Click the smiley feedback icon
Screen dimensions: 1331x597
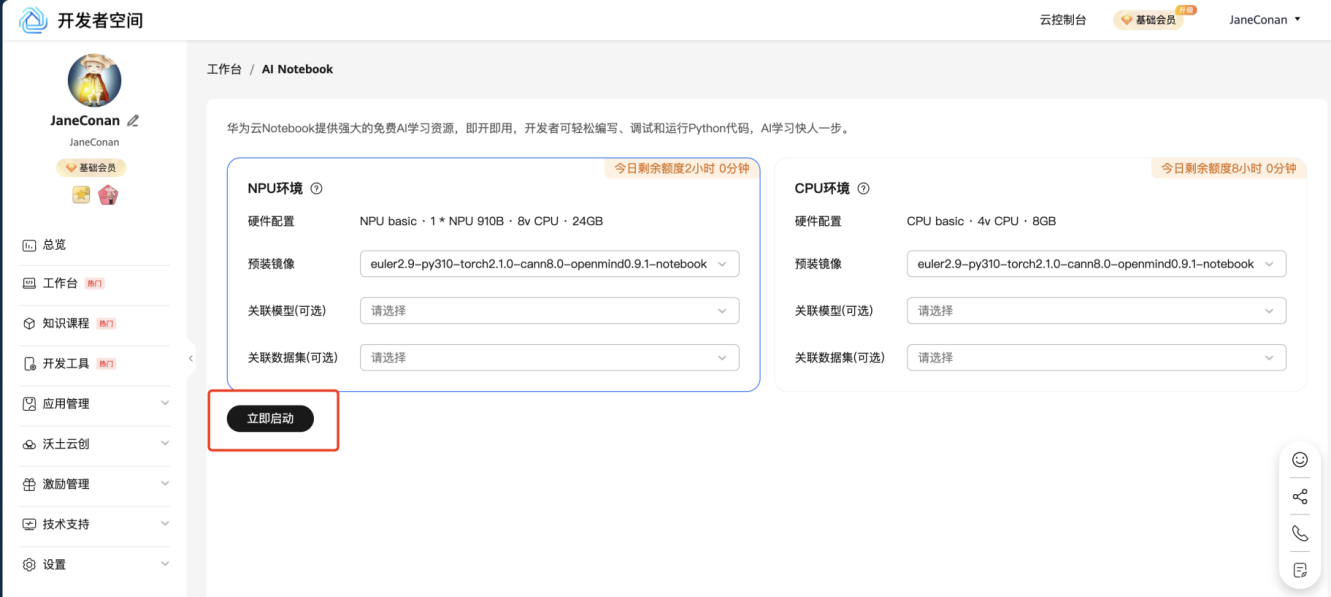(x=1300, y=460)
